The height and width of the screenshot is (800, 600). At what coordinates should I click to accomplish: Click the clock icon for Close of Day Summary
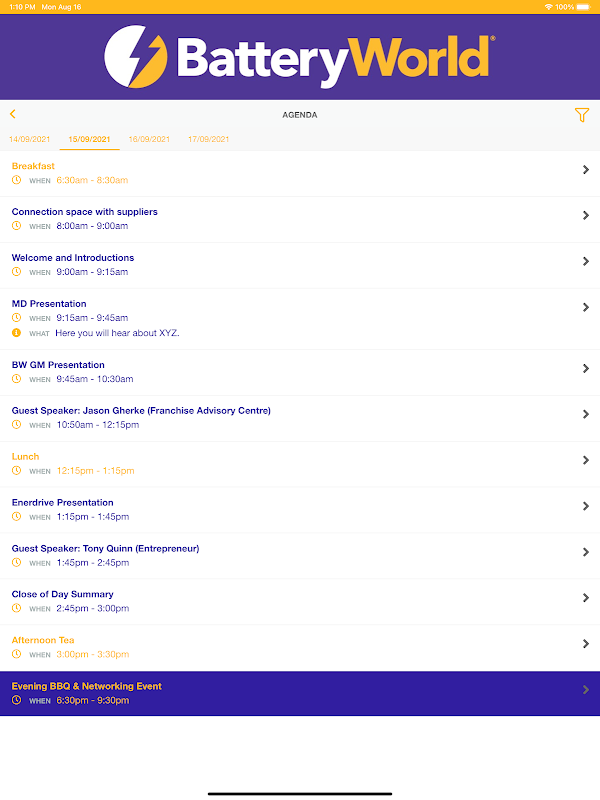pyautogui.click(x=16, y=608)
